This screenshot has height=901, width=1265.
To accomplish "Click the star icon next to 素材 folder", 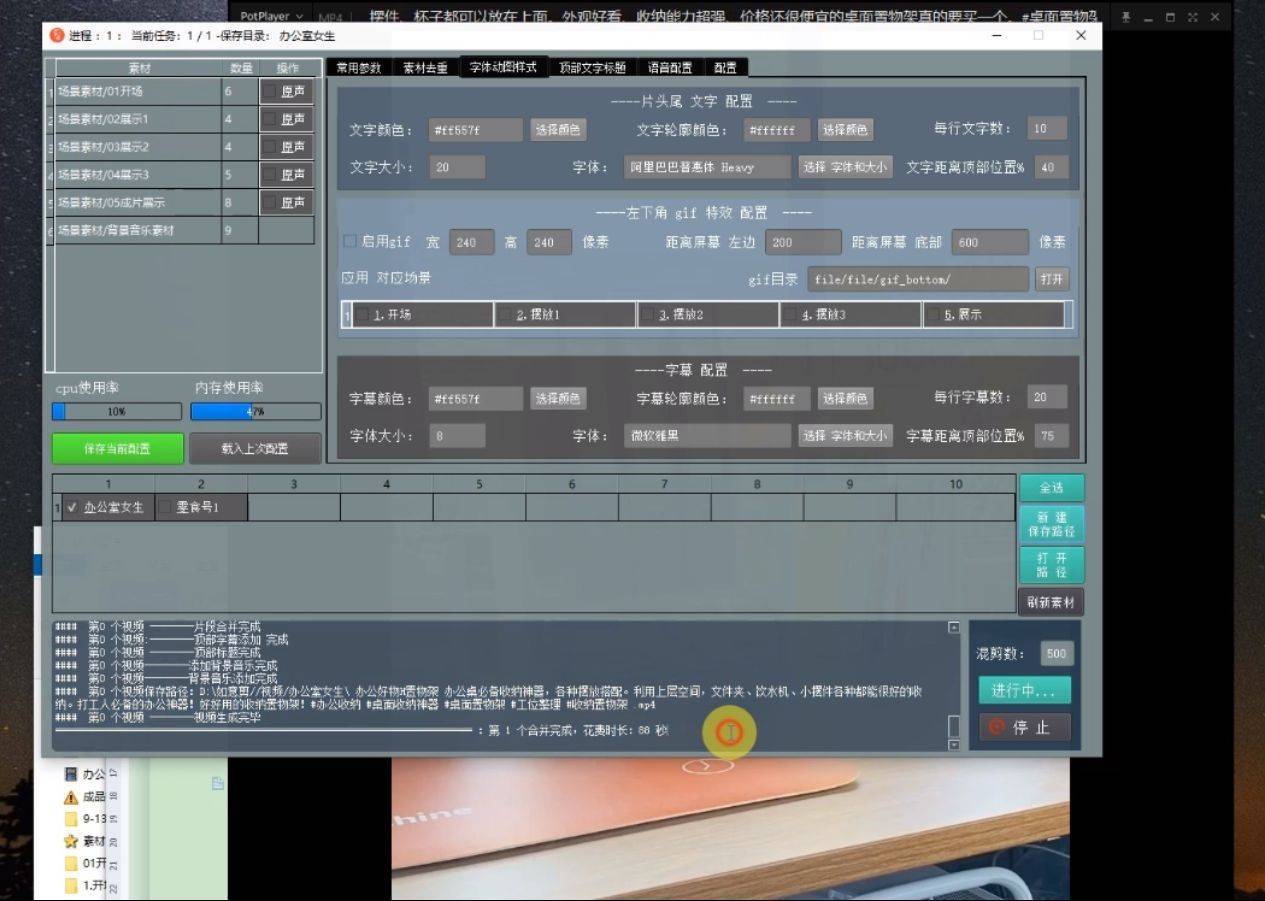I will [x=71, y=841].
